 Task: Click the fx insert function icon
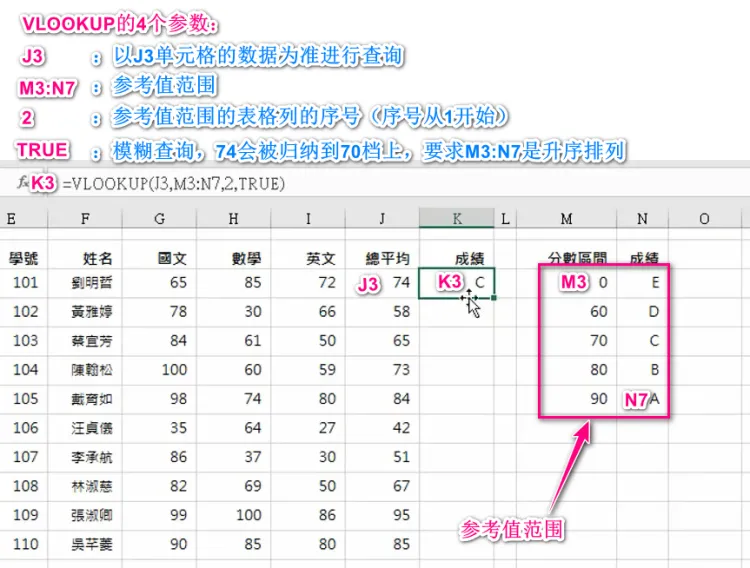tap(22, 182)
